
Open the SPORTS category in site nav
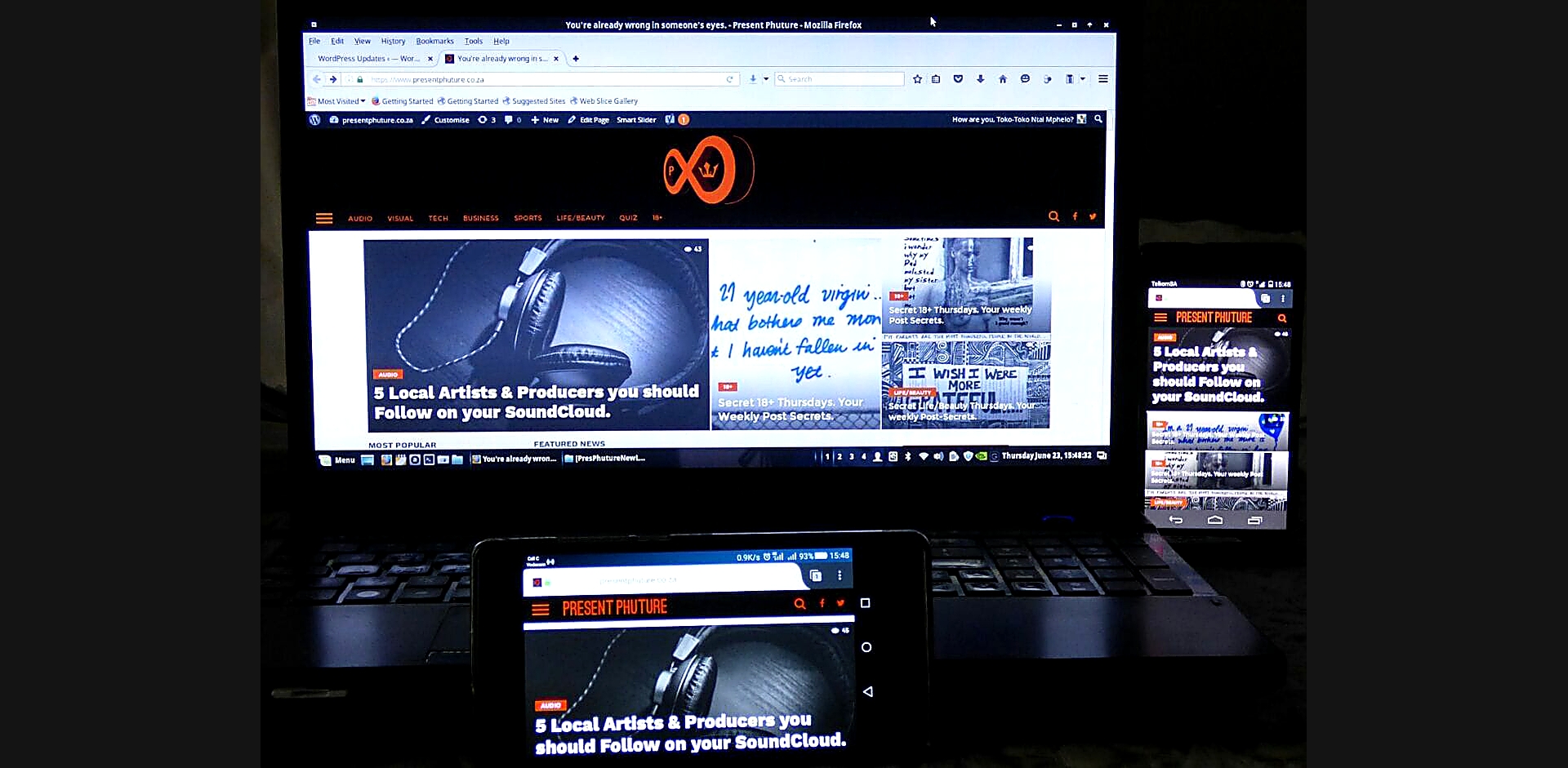point(528,219)
